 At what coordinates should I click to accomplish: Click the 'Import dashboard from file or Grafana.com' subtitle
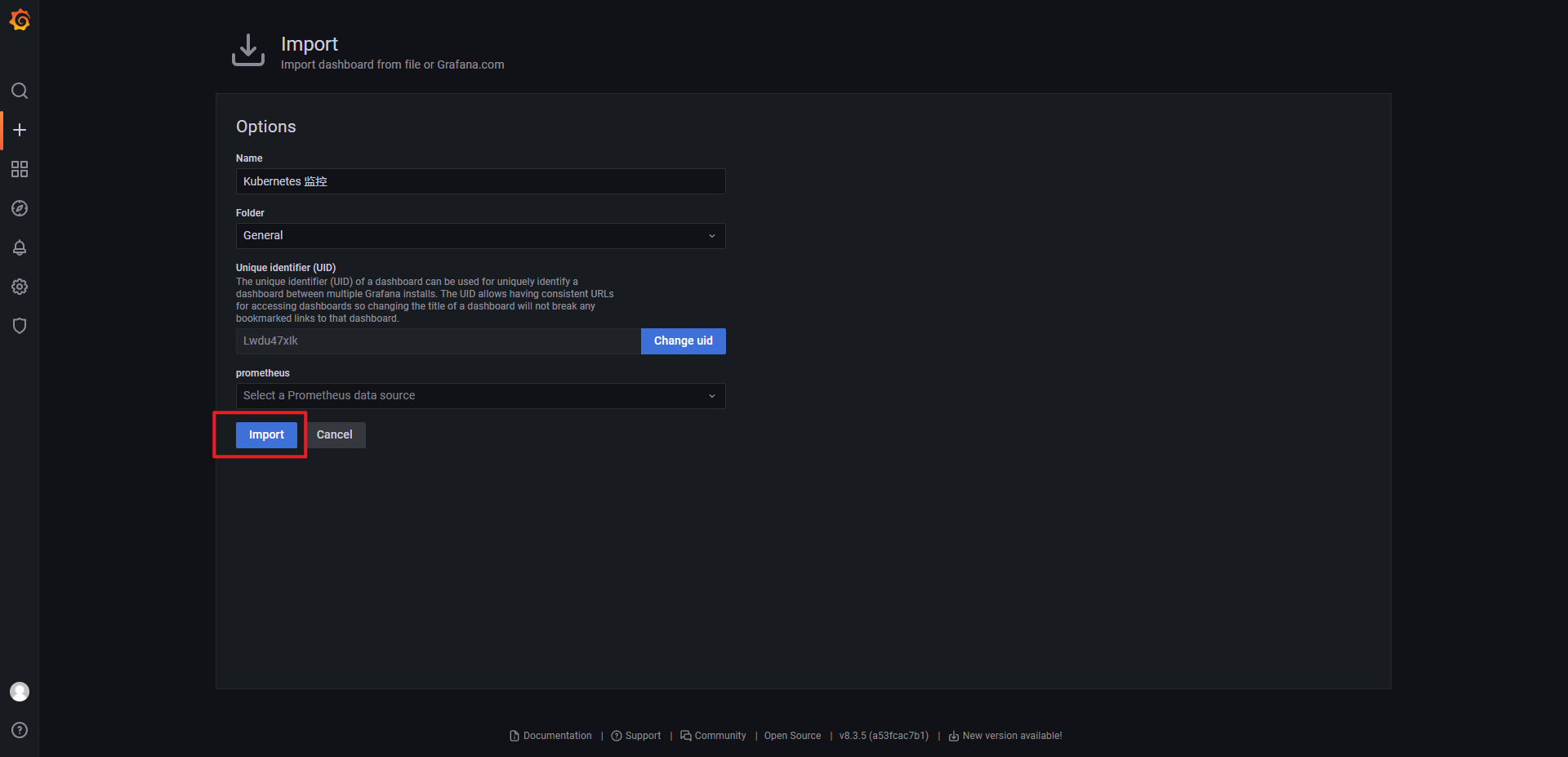click(393, 65)
